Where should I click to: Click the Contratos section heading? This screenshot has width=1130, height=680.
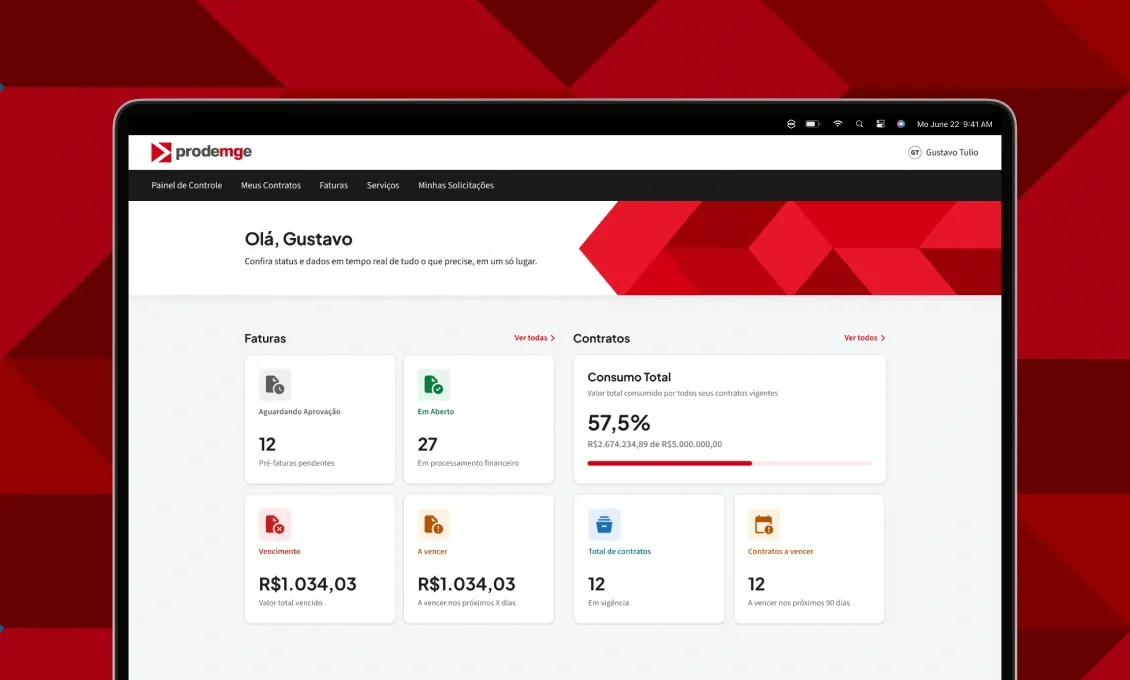point(601,339)
